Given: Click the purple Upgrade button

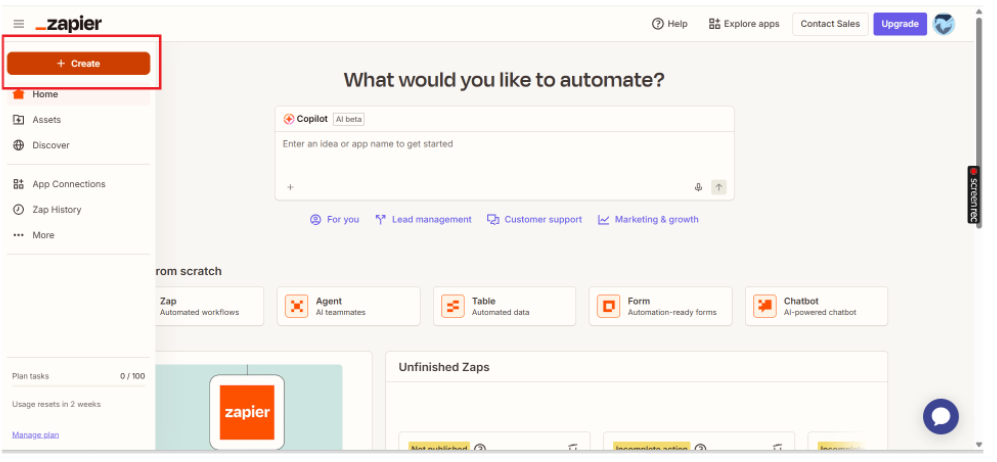Looking at the screenshot, I should (899, 24).
